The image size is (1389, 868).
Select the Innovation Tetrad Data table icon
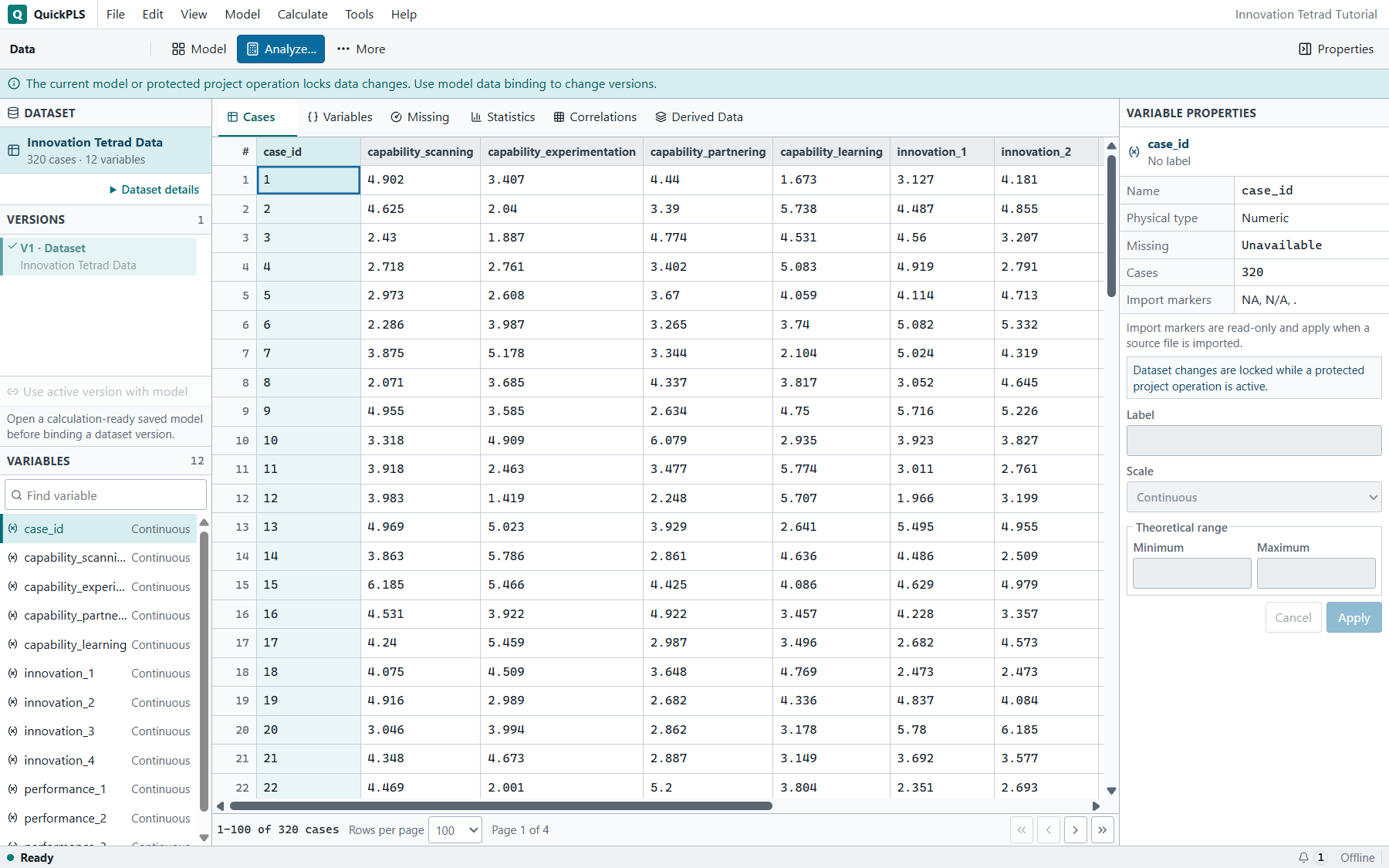click(x=14, y=150)
